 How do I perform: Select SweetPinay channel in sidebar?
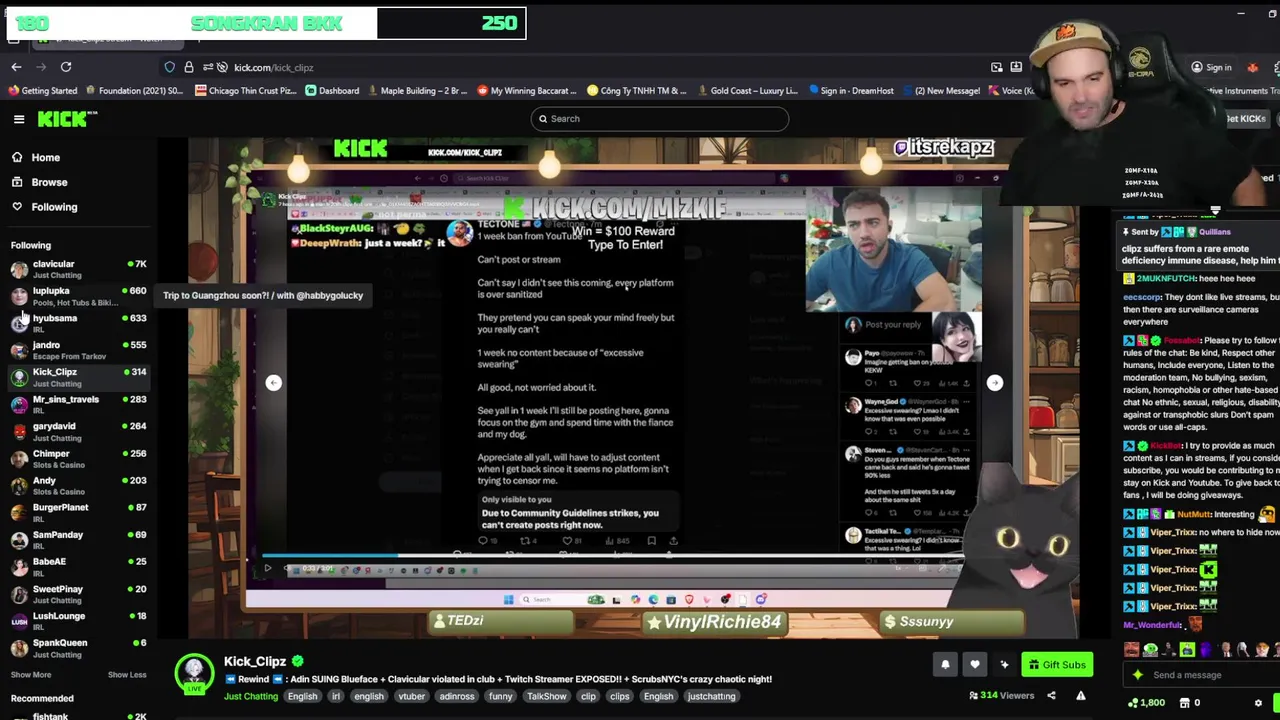click(78, 594)
